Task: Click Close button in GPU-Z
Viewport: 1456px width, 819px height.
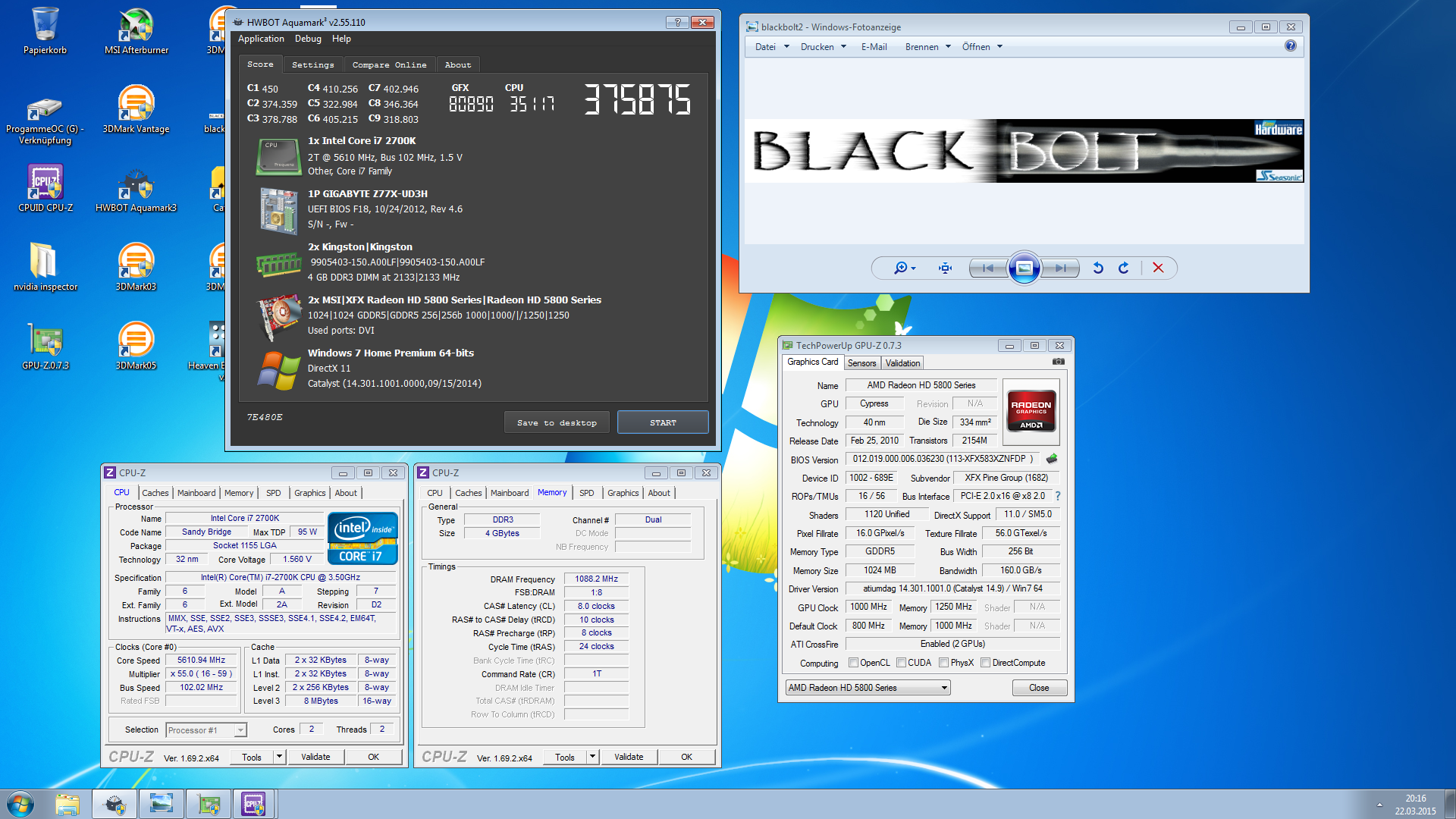Action: click(1039, 688)
